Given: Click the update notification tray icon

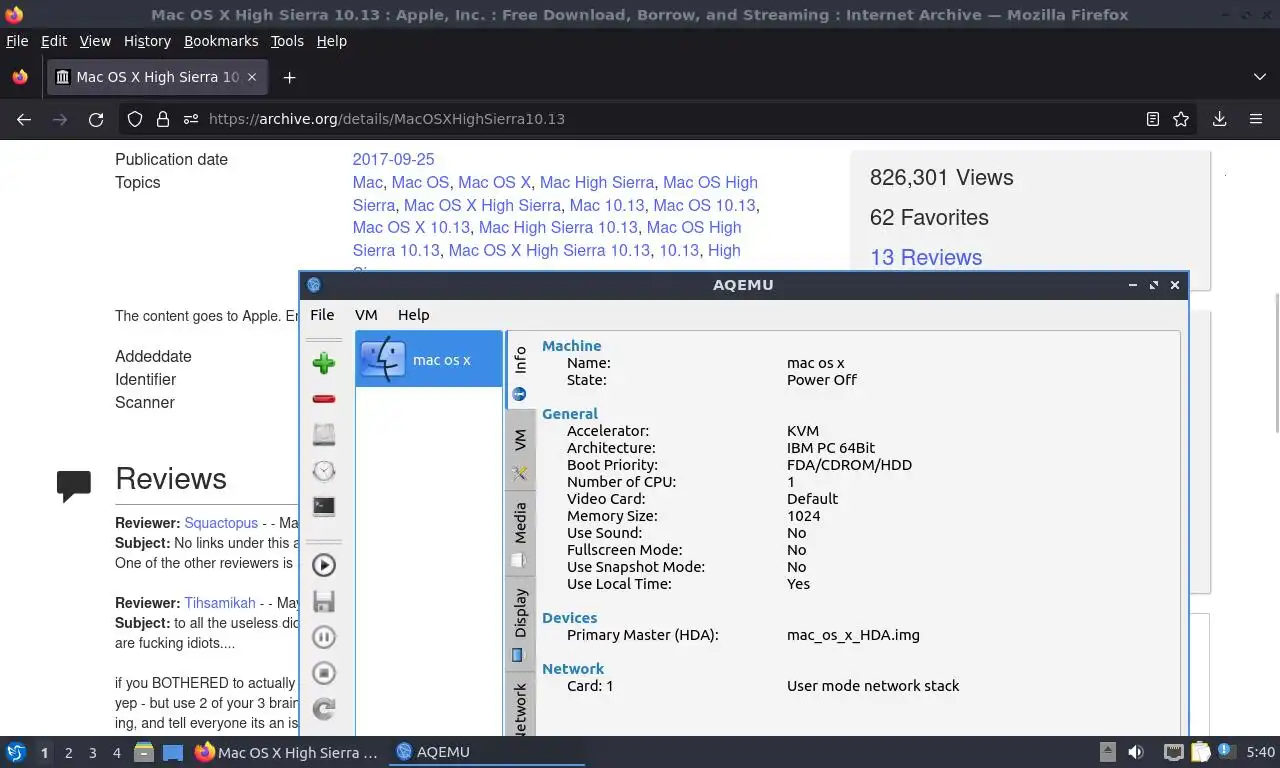Looking at the screenshot, I should click(1227, 752).
